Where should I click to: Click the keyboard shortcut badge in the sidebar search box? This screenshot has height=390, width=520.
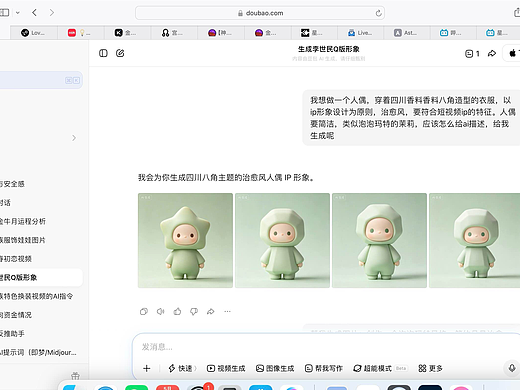tap(72, 80)
